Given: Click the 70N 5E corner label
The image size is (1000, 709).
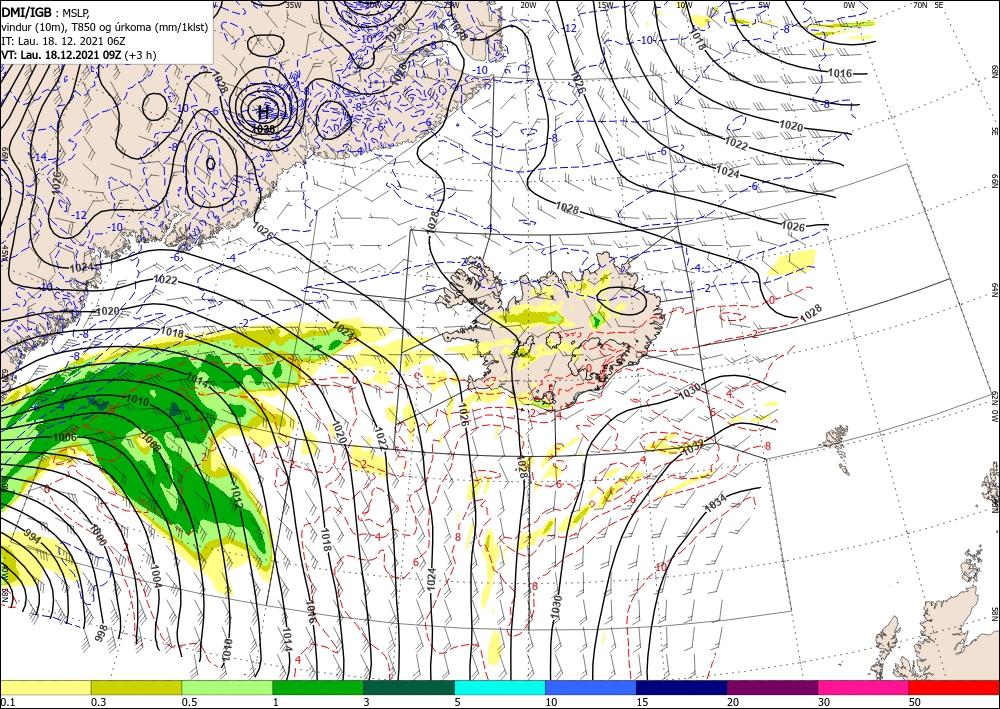Looking at the screenshot, I should pos(929,4).
